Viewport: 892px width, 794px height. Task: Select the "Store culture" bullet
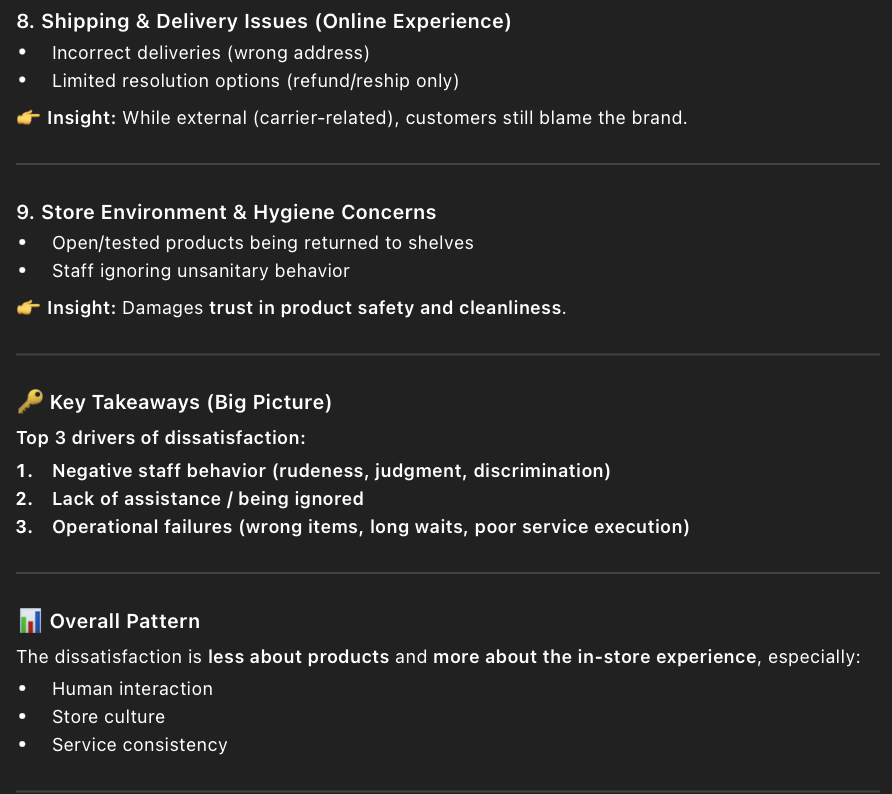pos(108,717)
